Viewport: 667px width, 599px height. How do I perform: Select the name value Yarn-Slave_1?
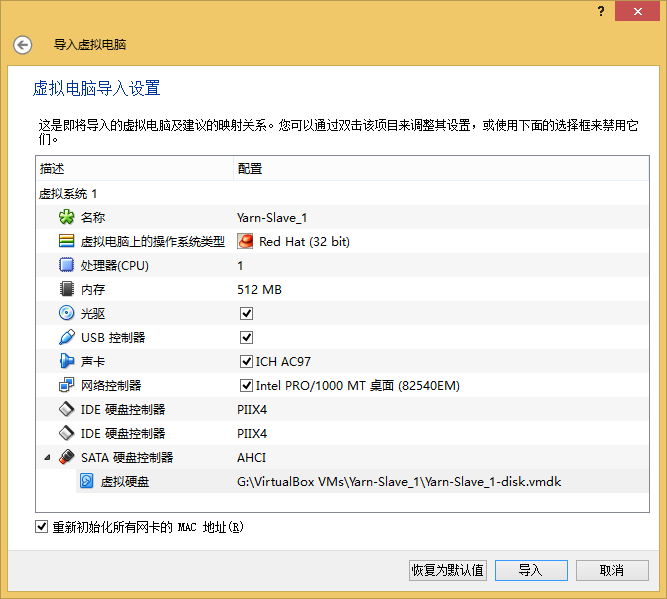click(x=272, y=218)
